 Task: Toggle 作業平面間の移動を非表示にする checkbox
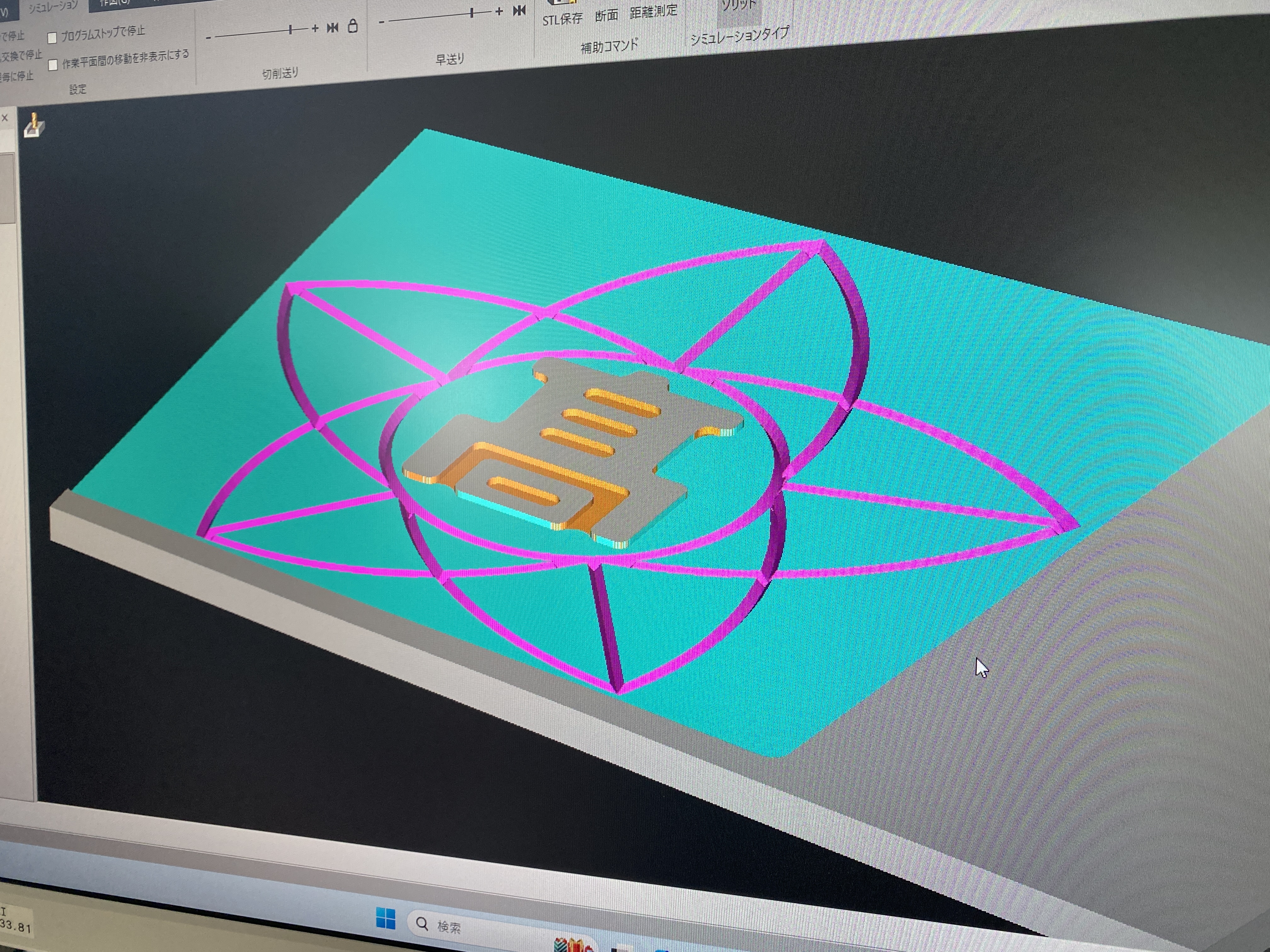(53, 65)
